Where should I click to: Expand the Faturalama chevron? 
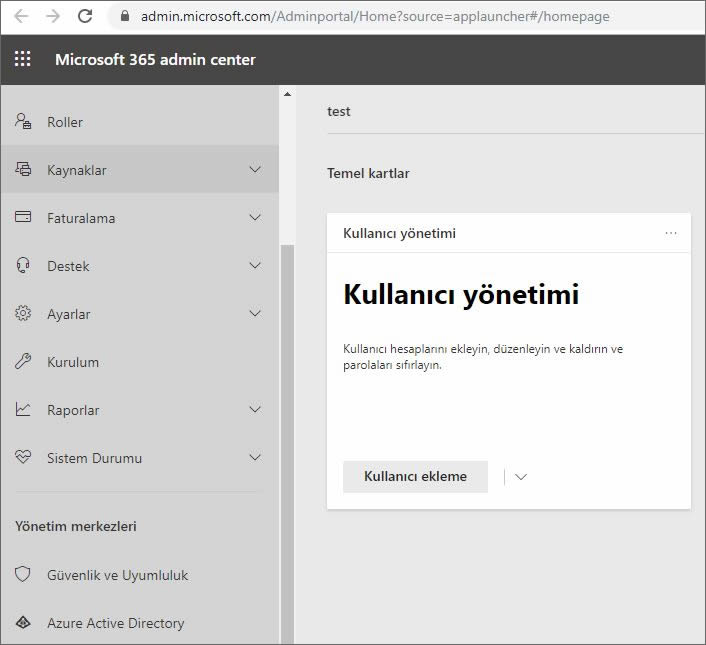[255, 218]
